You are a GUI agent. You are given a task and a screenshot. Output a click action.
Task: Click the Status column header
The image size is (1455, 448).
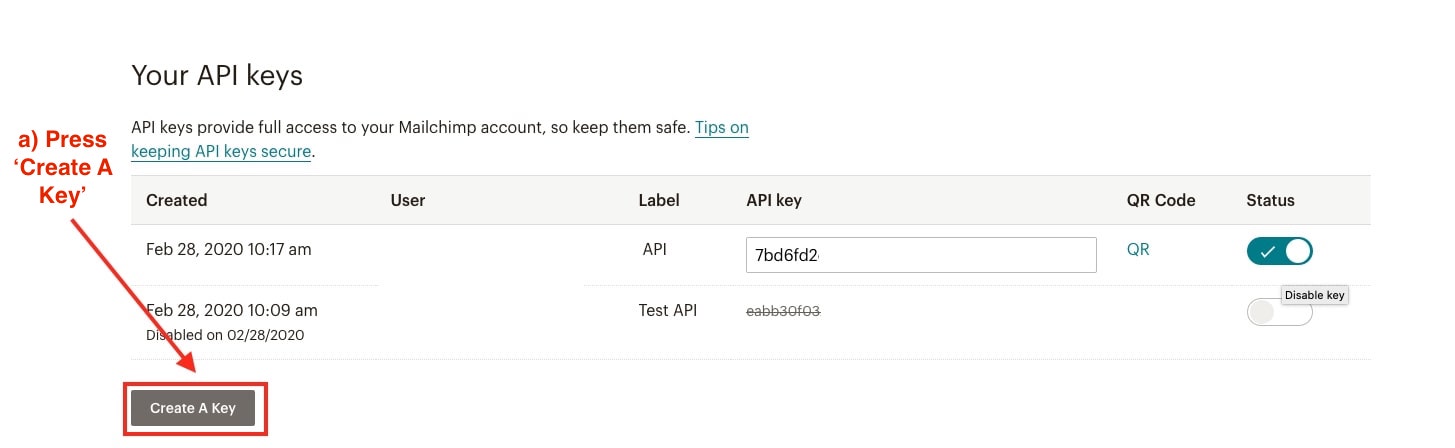click(1270, 200)
